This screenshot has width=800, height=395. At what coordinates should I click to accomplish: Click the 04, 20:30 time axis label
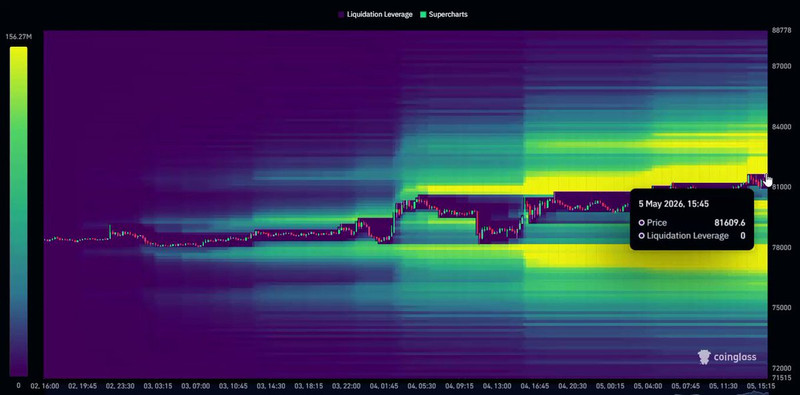(x=573, y=386)
